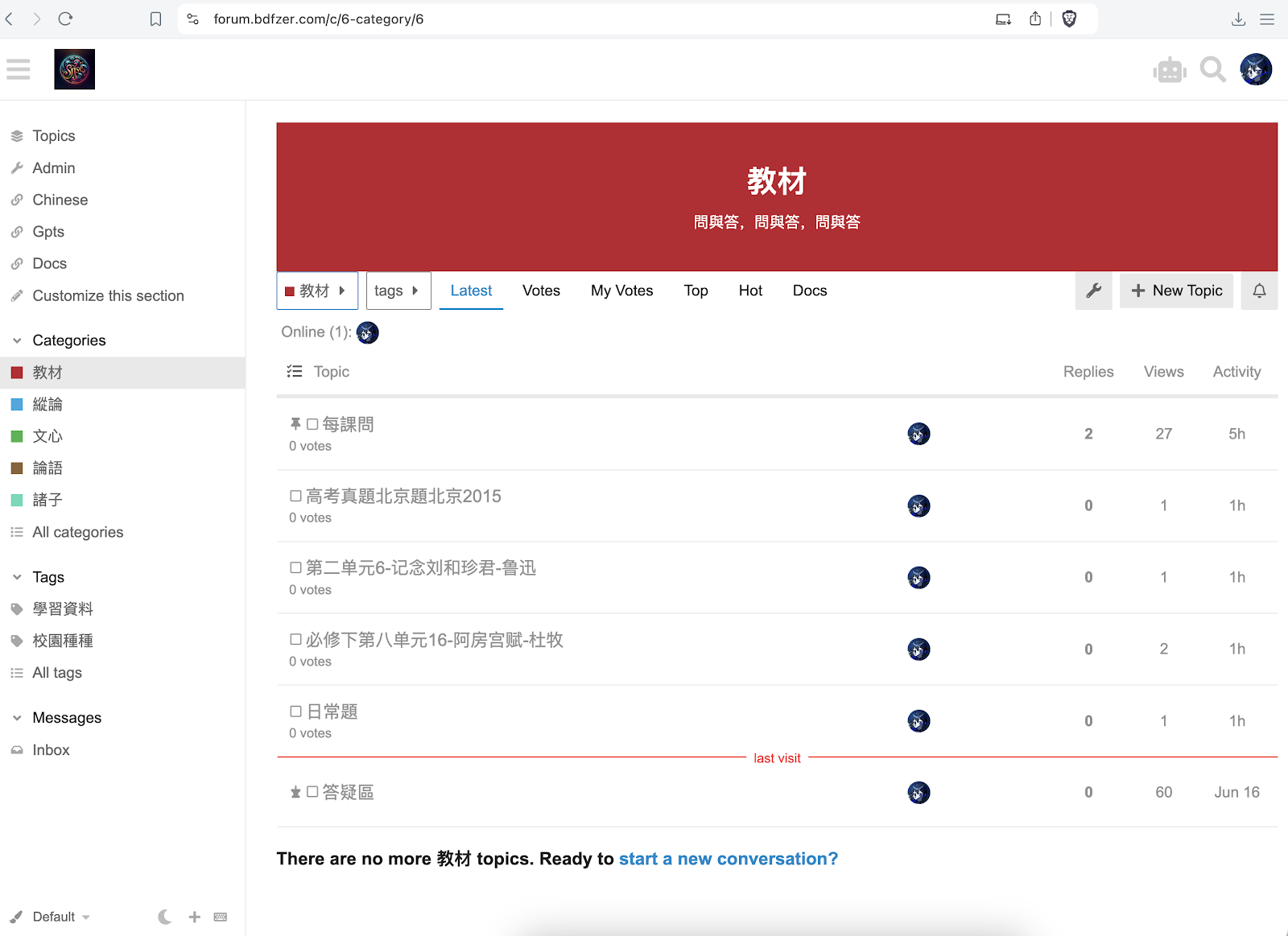Open the hamburger sidebar menu
Screen dimensions: 1288x936
coord(18,69)
